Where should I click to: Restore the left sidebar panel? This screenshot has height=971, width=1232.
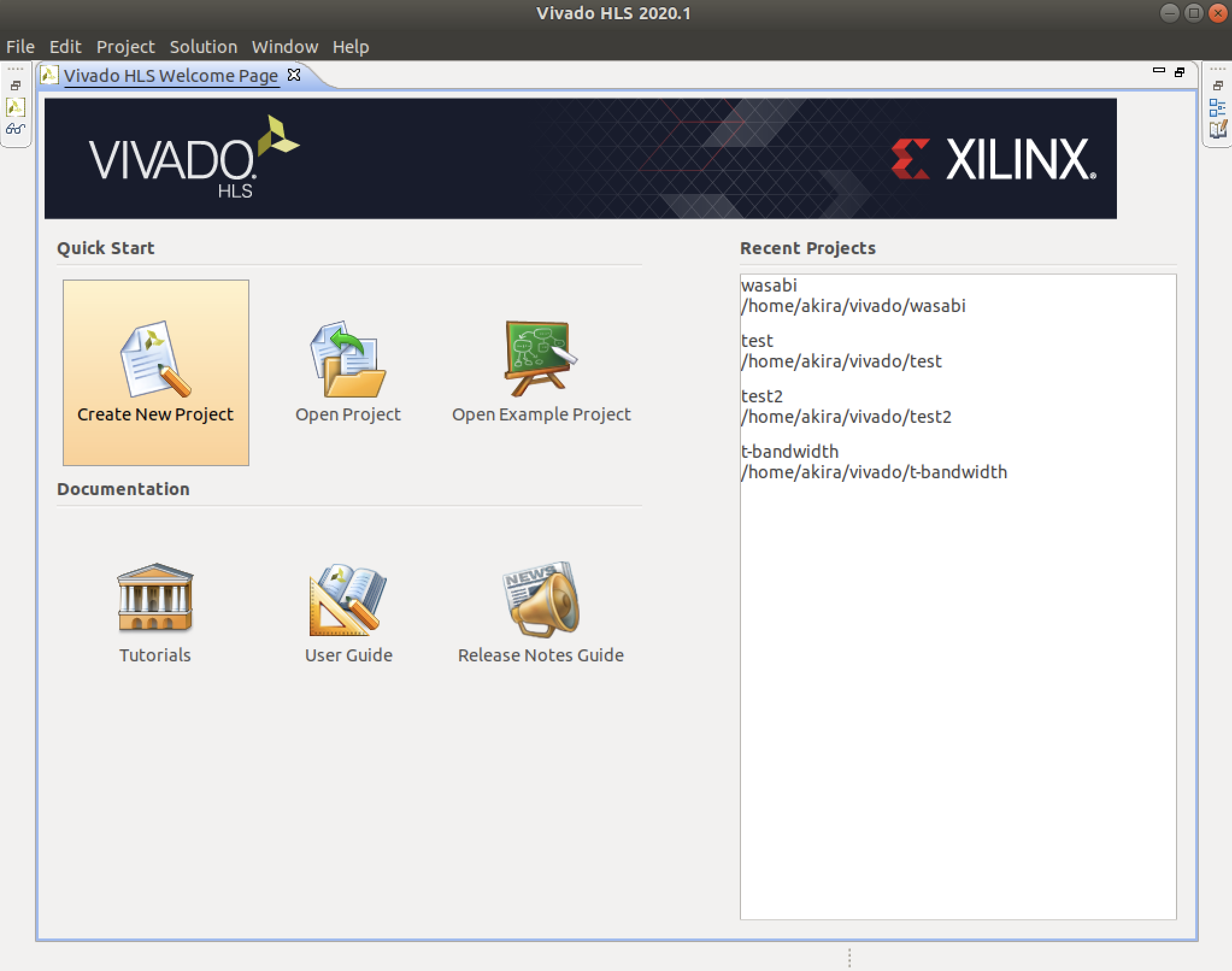[16, 86]
